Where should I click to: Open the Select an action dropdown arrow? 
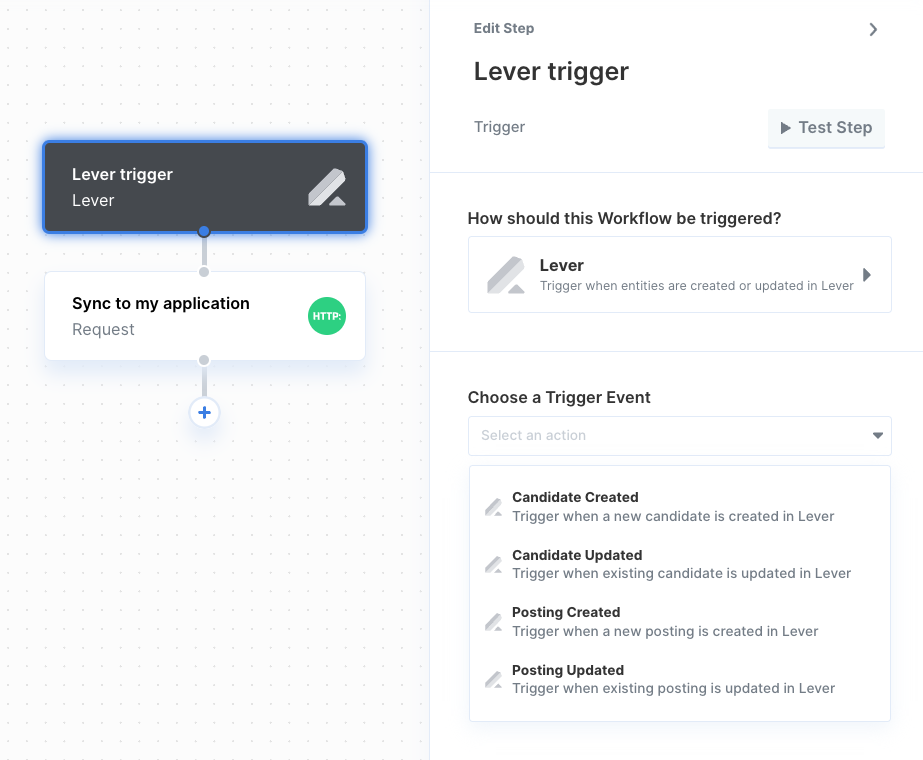(878, 436)
